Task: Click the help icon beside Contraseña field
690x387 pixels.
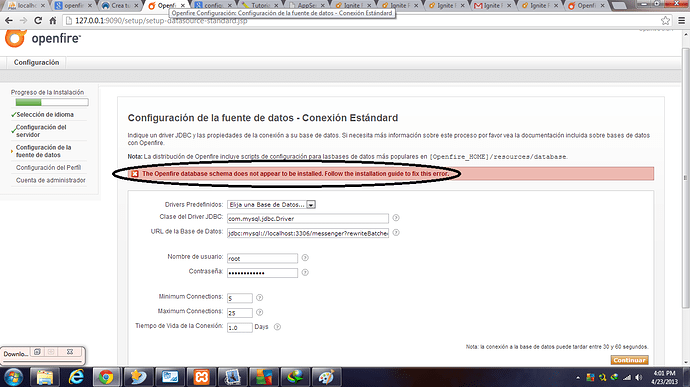Action: 305,273
